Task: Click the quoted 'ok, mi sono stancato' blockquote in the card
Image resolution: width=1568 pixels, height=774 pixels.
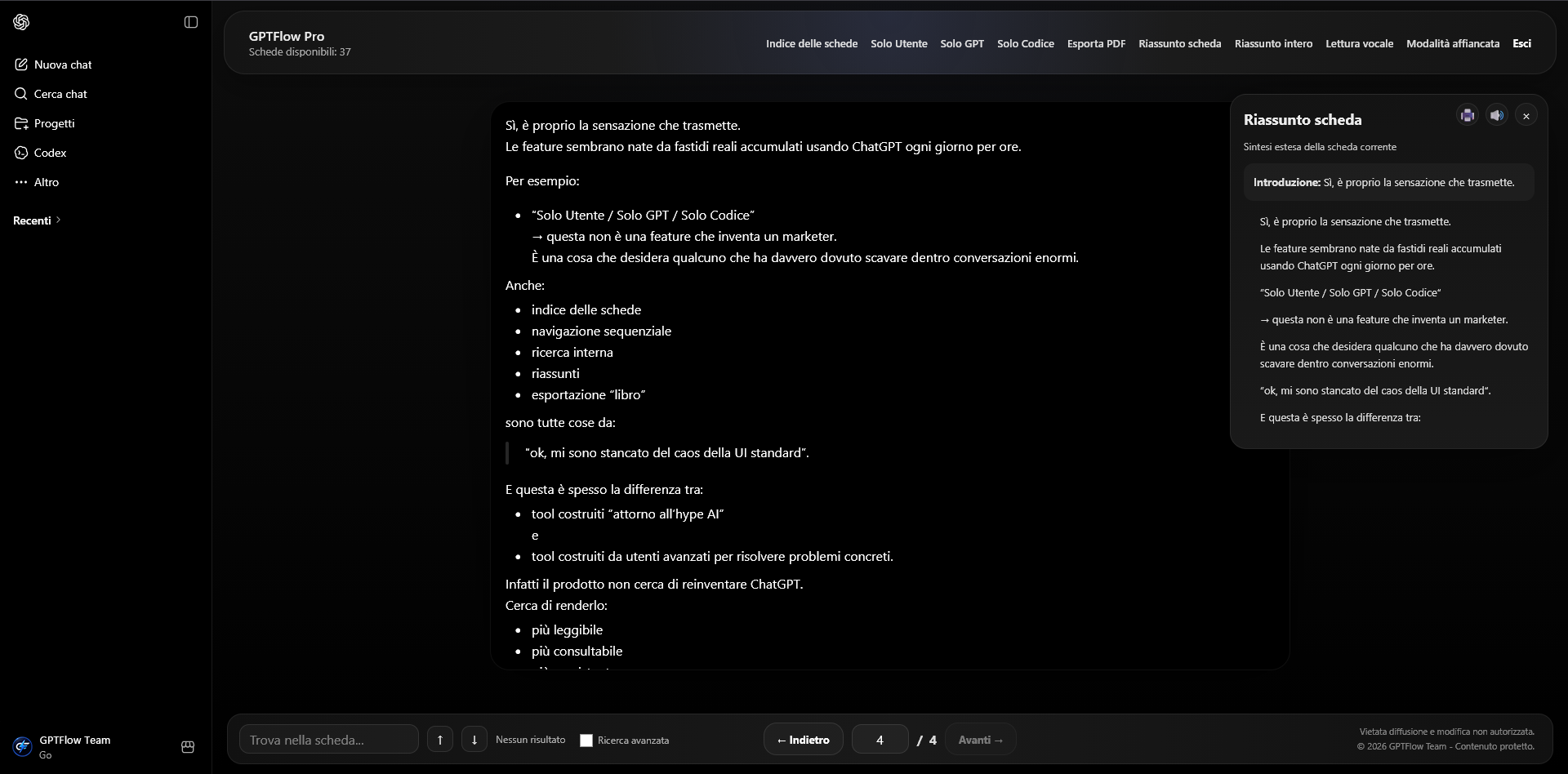Action: [x=667, y=452]
